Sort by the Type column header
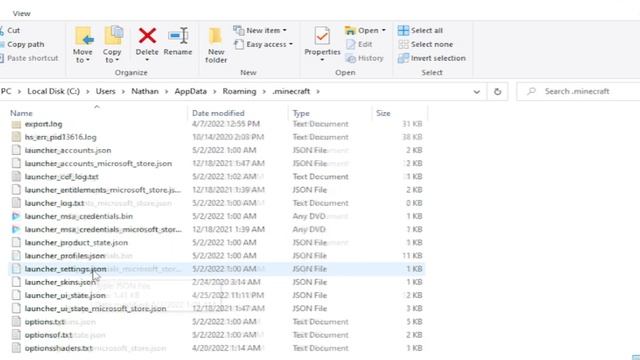This screenshot has height=360, width=640. [x=301, y=113]
